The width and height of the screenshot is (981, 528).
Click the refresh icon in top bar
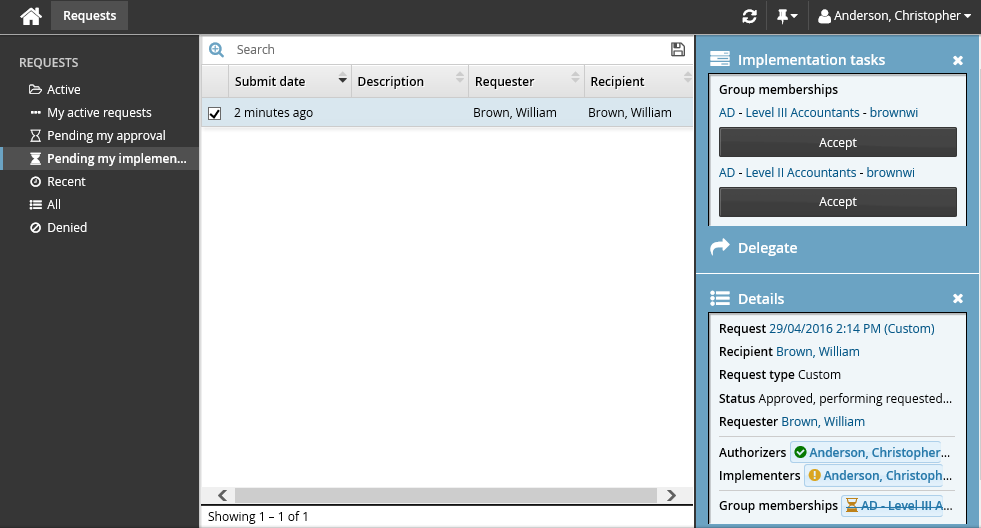[x=749, y=16]
